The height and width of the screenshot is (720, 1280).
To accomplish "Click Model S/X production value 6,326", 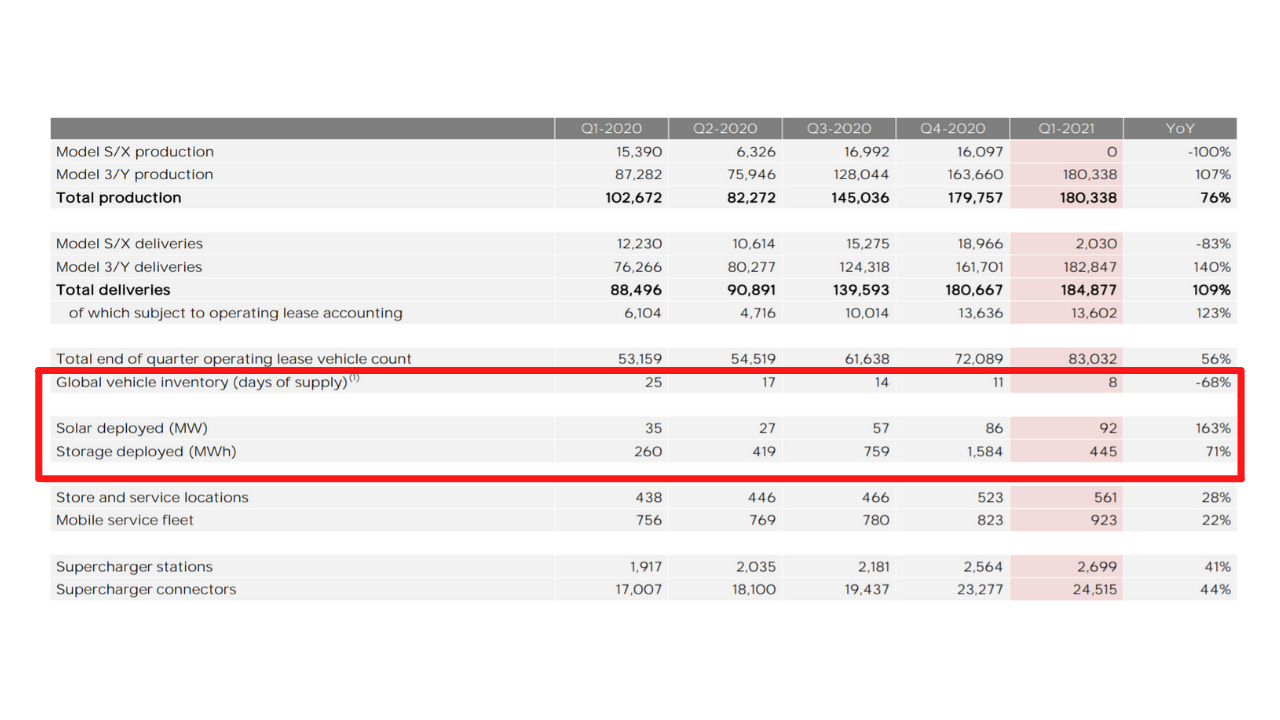I will click(756, 152).
